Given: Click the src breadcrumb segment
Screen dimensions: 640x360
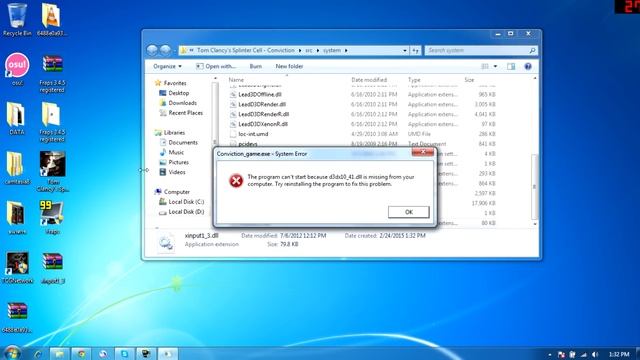Looking at the screenshot, I should [309, 50].
